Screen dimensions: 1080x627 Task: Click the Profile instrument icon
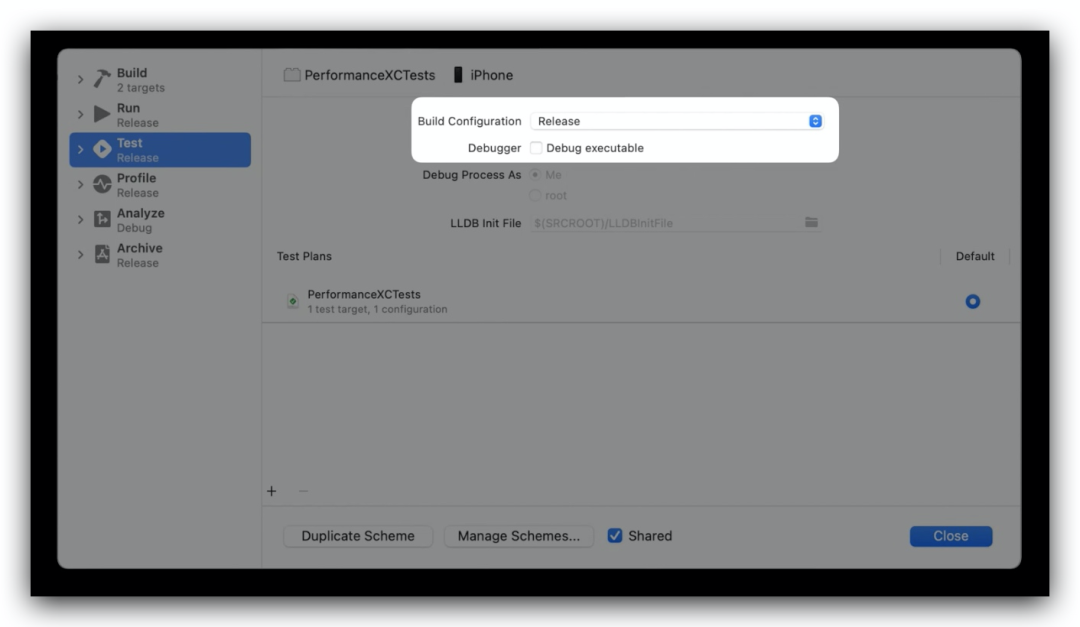[102, 185]
